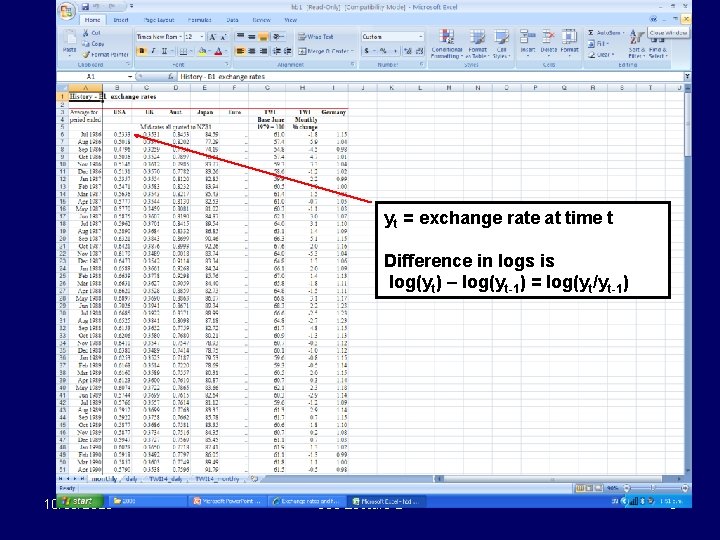Open the Fill options in Editing group

598,44
